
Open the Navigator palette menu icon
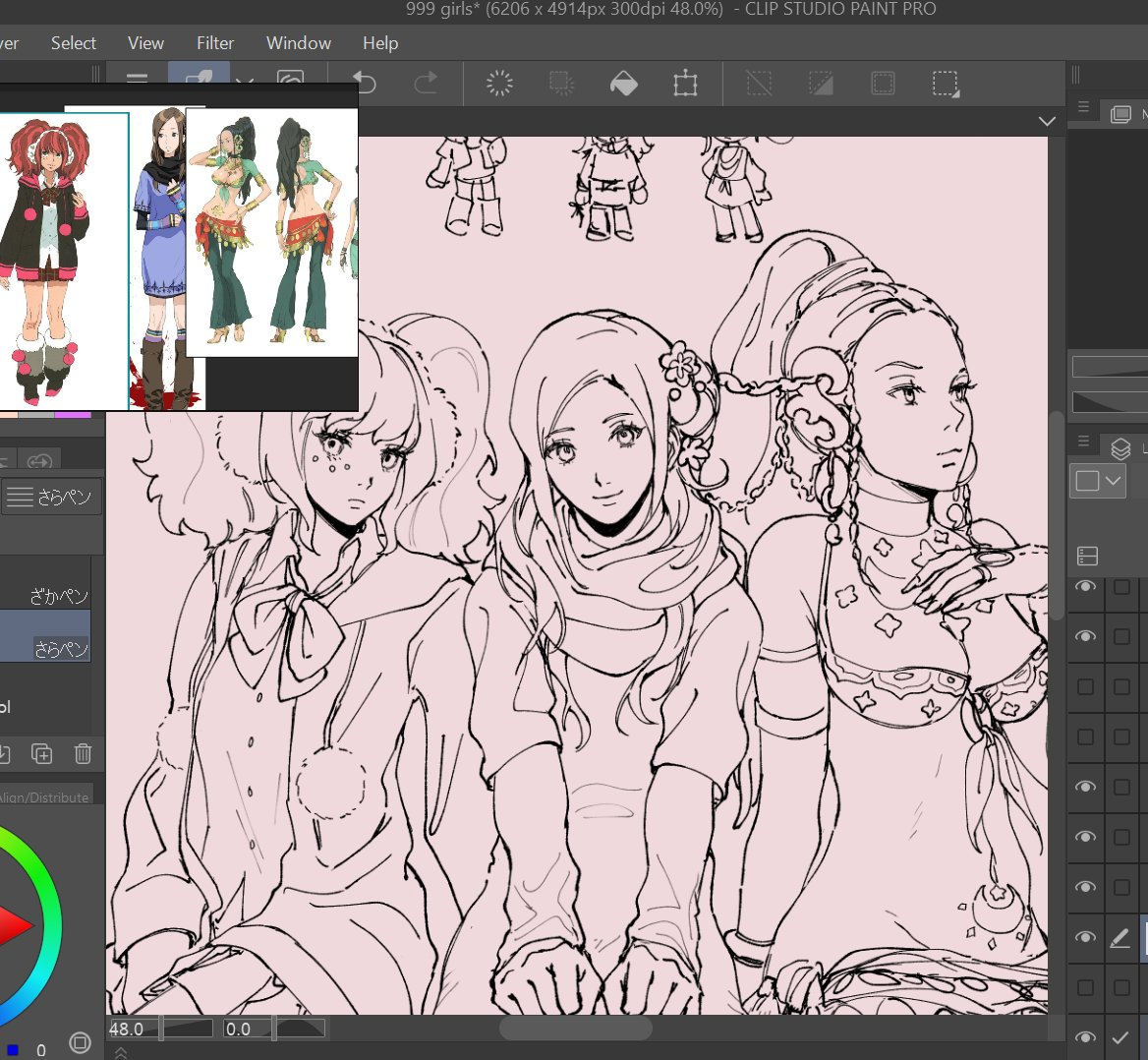pos(1083,108)
